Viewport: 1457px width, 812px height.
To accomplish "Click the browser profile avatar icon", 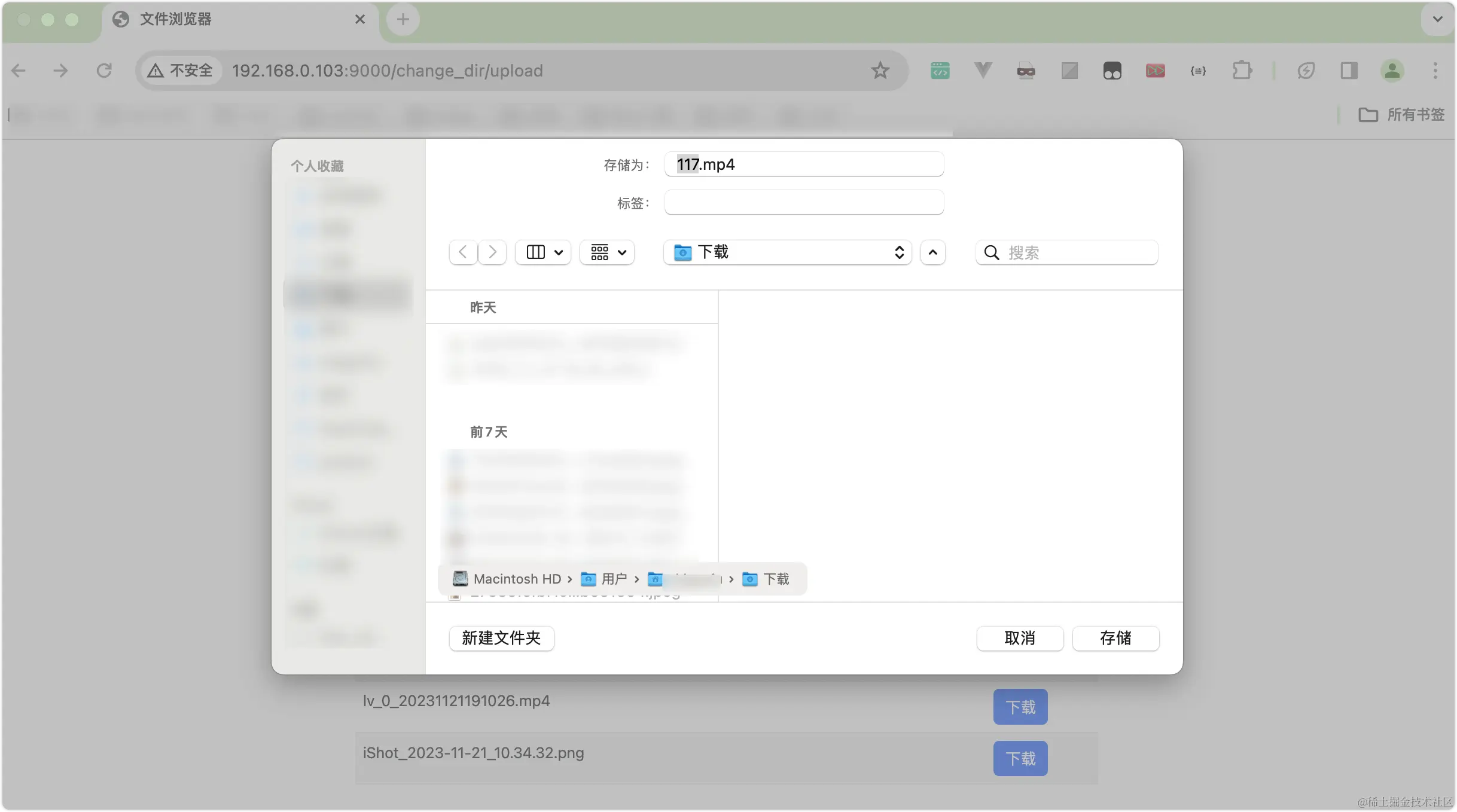I will [x=1392, y=71].
